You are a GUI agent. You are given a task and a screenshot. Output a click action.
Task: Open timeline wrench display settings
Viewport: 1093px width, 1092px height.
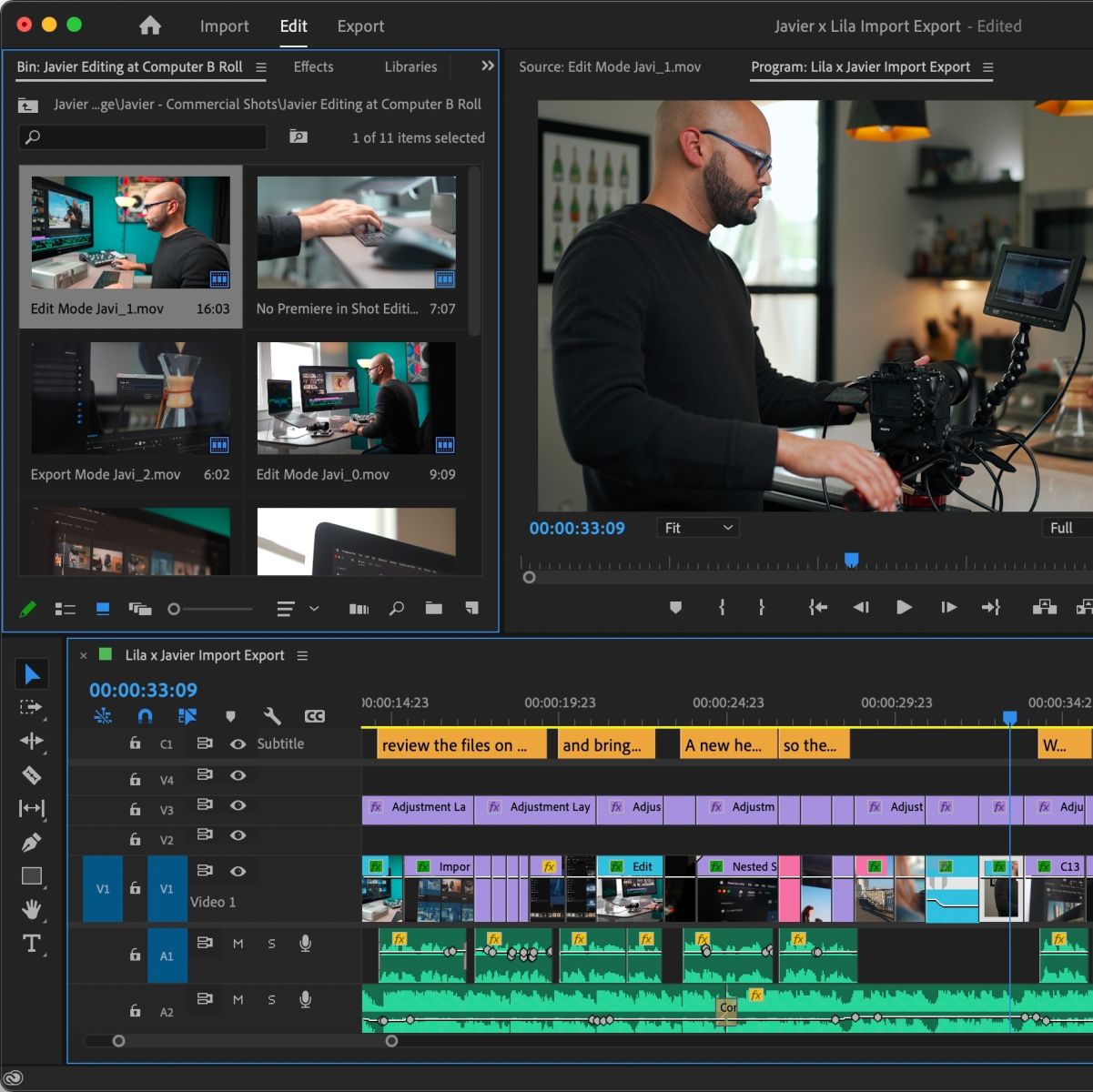272,716
